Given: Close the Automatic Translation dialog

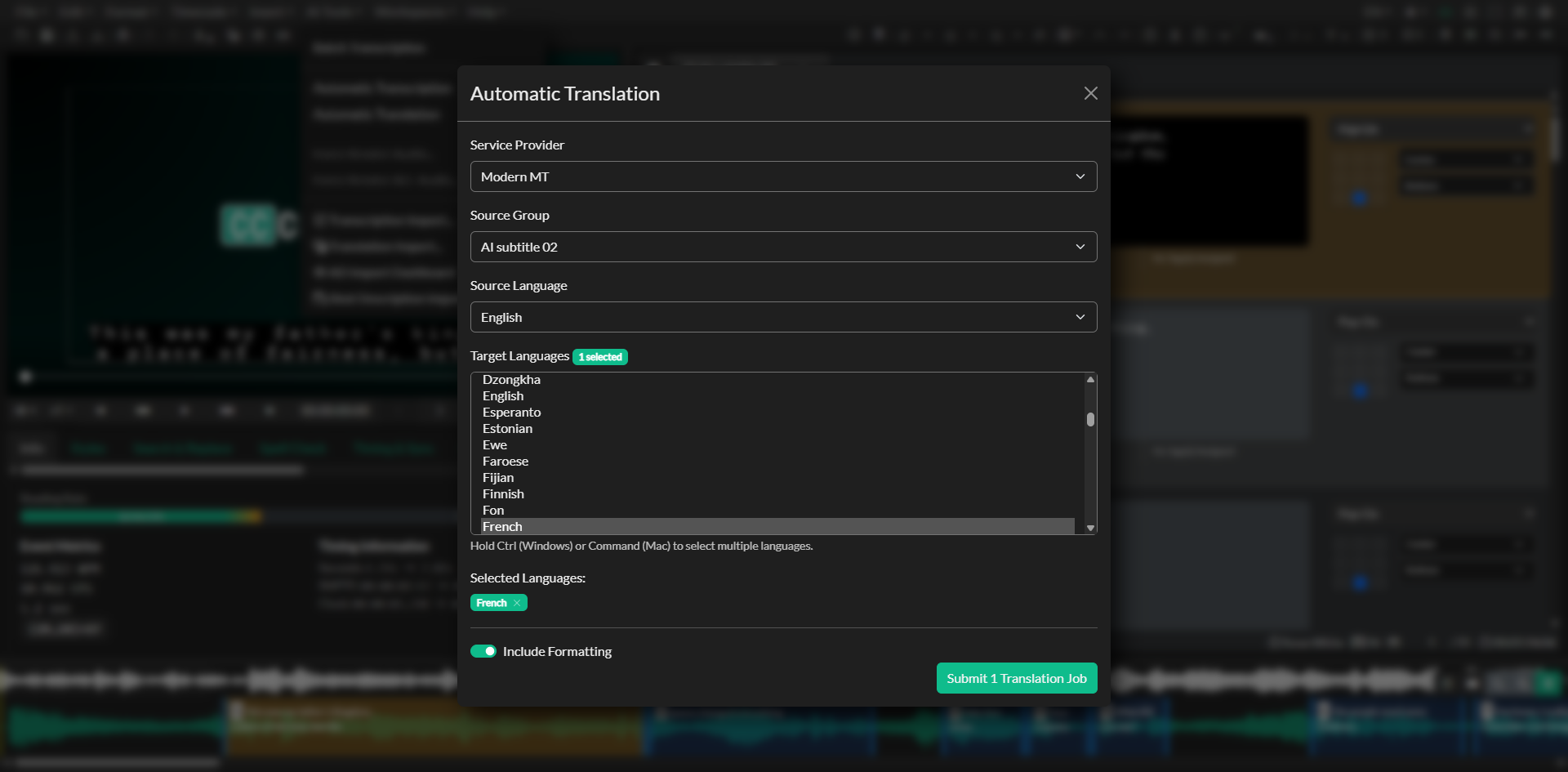Looking at the screenshot, I should tap(1090, 93).
